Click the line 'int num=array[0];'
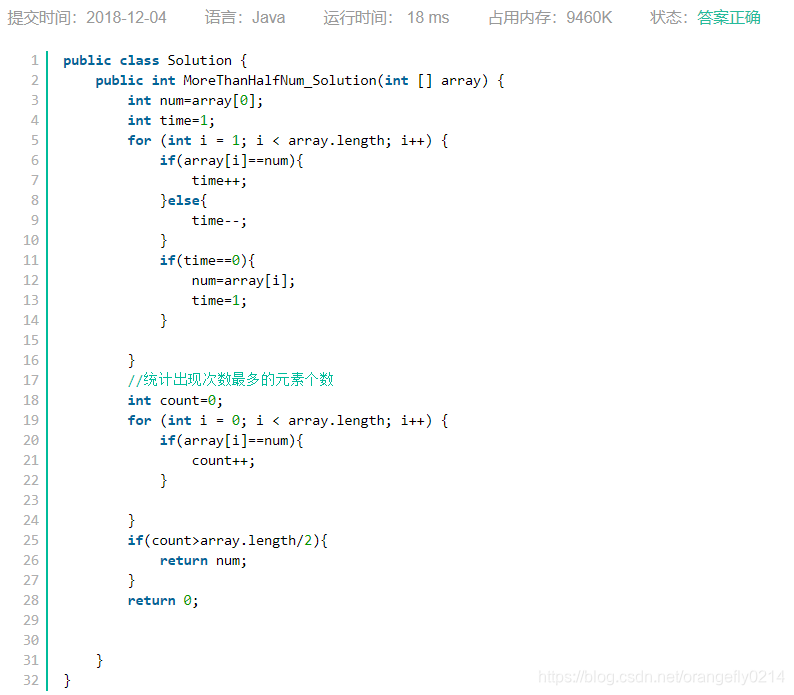This screenshot has width=794, height=695. click(x=195, y=100)
